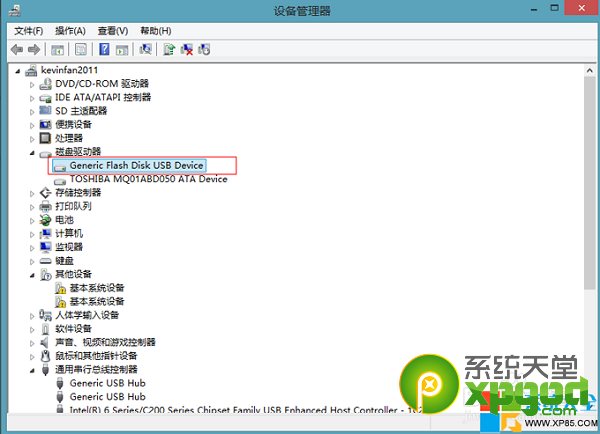The image size is (600, 434).
Task: Click the Update driver software toolbar icon
Action: [169, 49]
